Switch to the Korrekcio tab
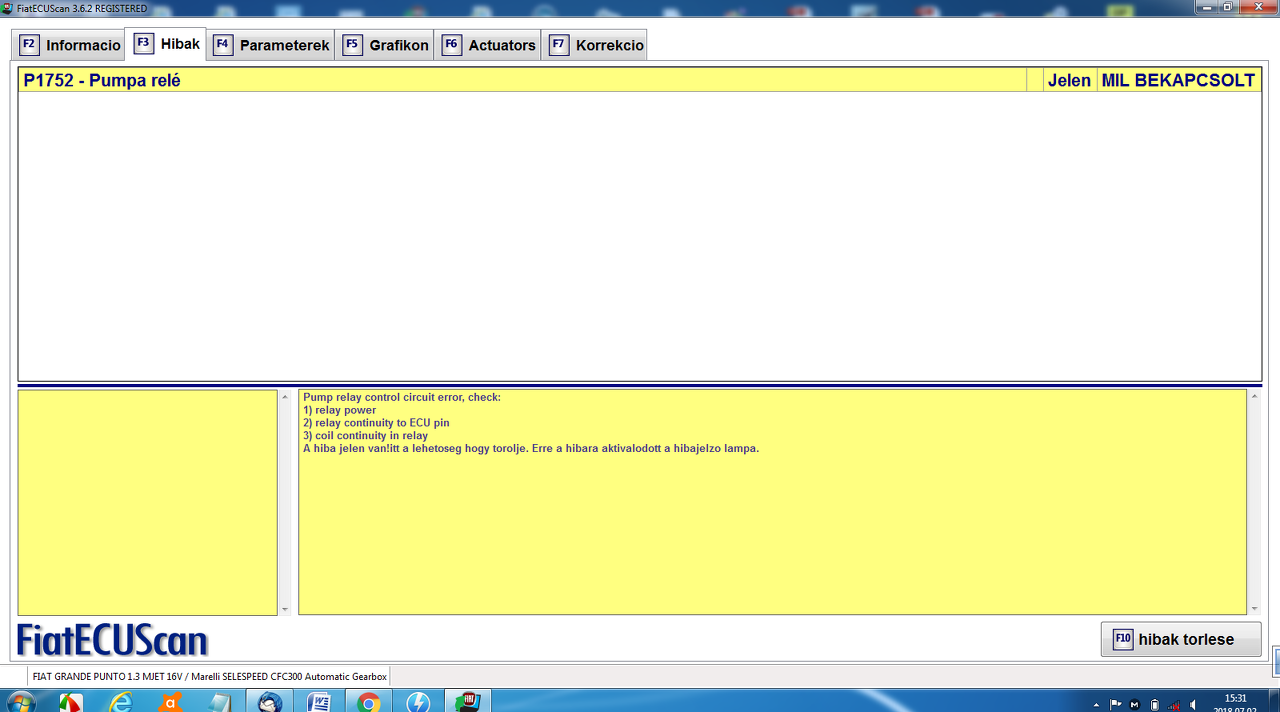The height and width of the screenshot is (712, 1280). click(x=596, y=45)
